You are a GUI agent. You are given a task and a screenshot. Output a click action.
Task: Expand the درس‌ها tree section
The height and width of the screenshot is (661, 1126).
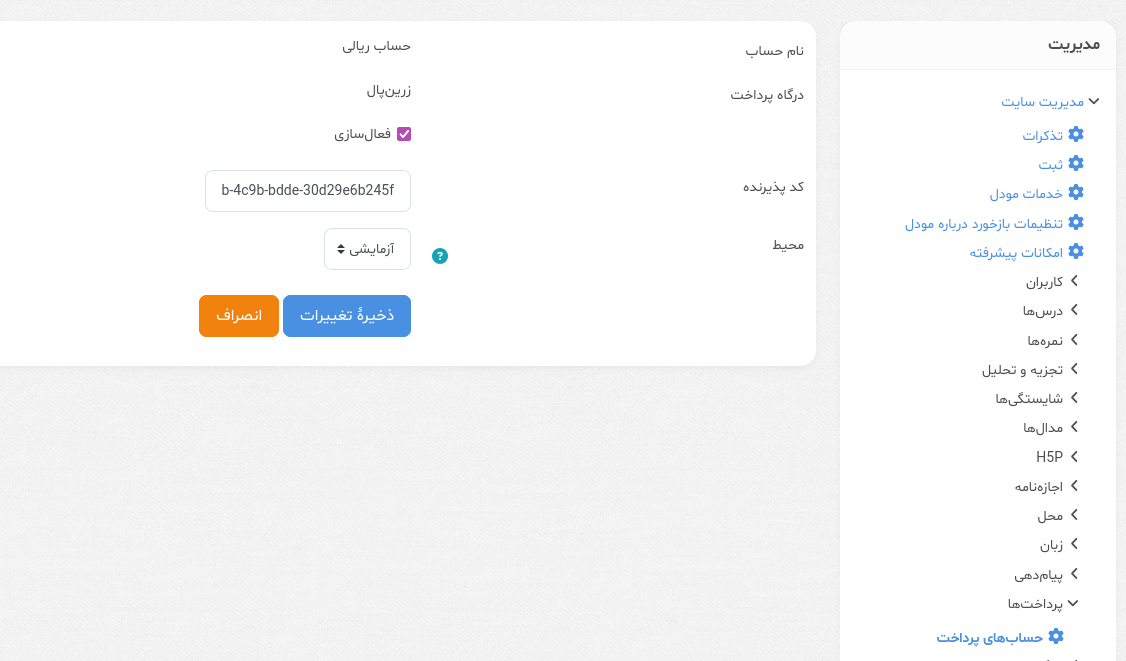coord(1051,310)
